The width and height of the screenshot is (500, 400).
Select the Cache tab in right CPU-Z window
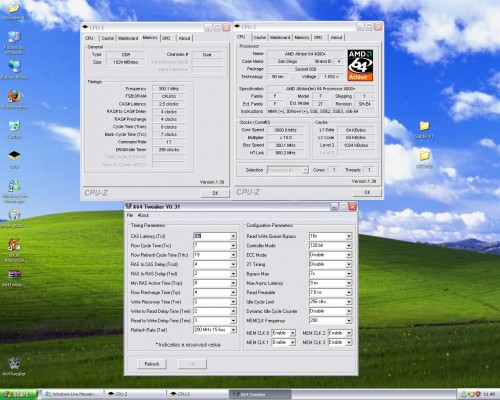pos(260,37)
